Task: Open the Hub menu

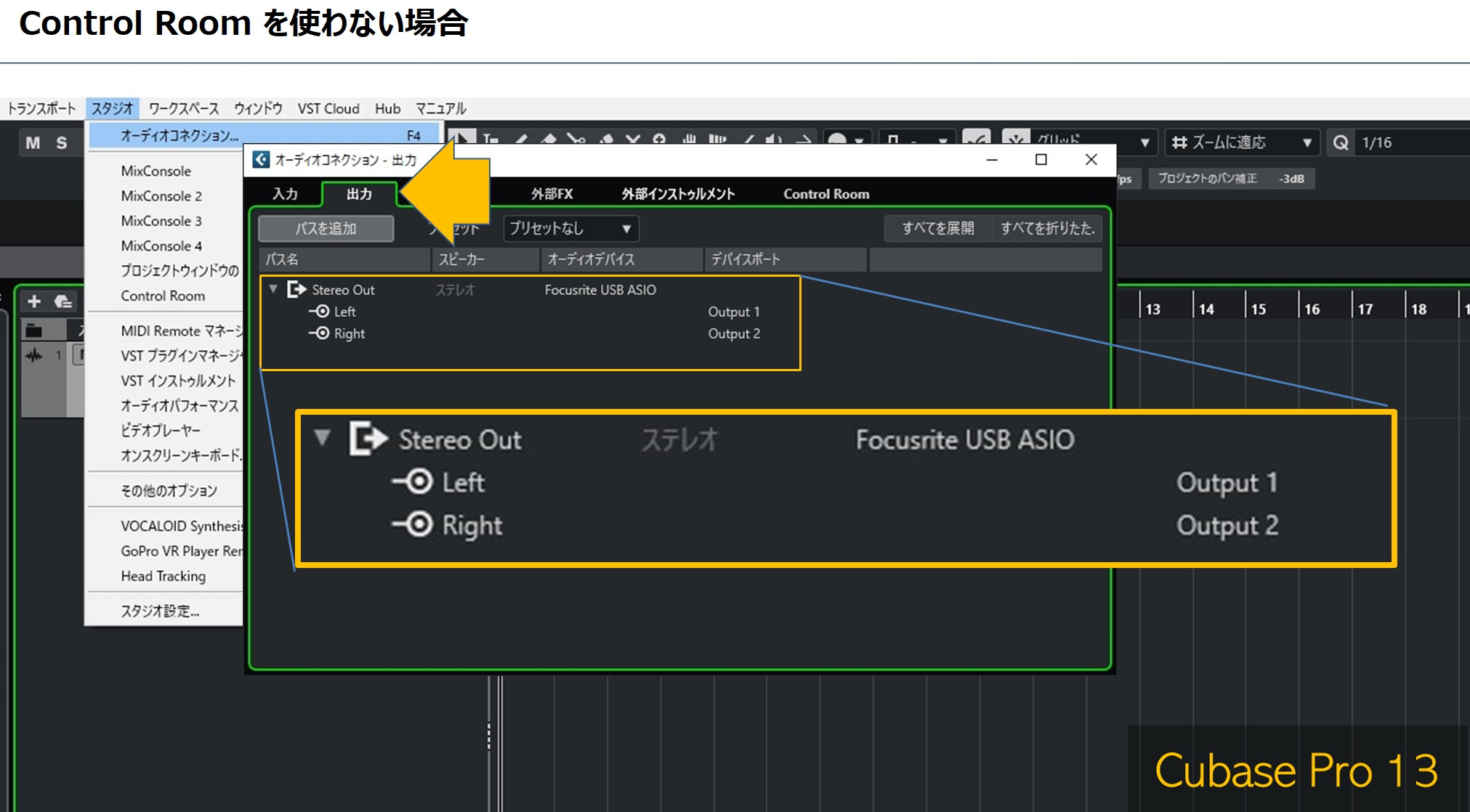Action: (388, 108)
